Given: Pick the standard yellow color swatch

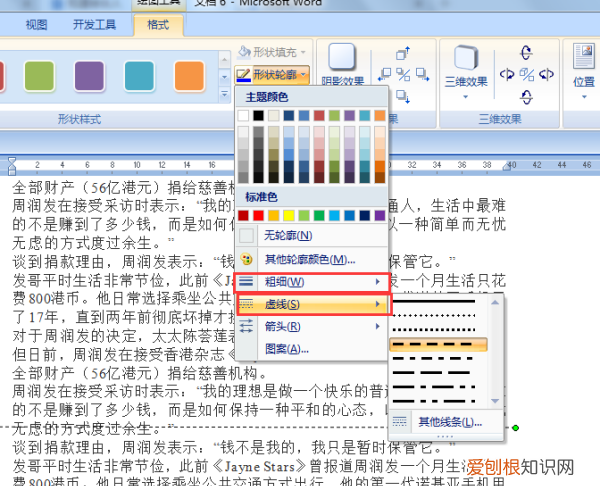Looking at the screenshot, I should pos(289,215).
